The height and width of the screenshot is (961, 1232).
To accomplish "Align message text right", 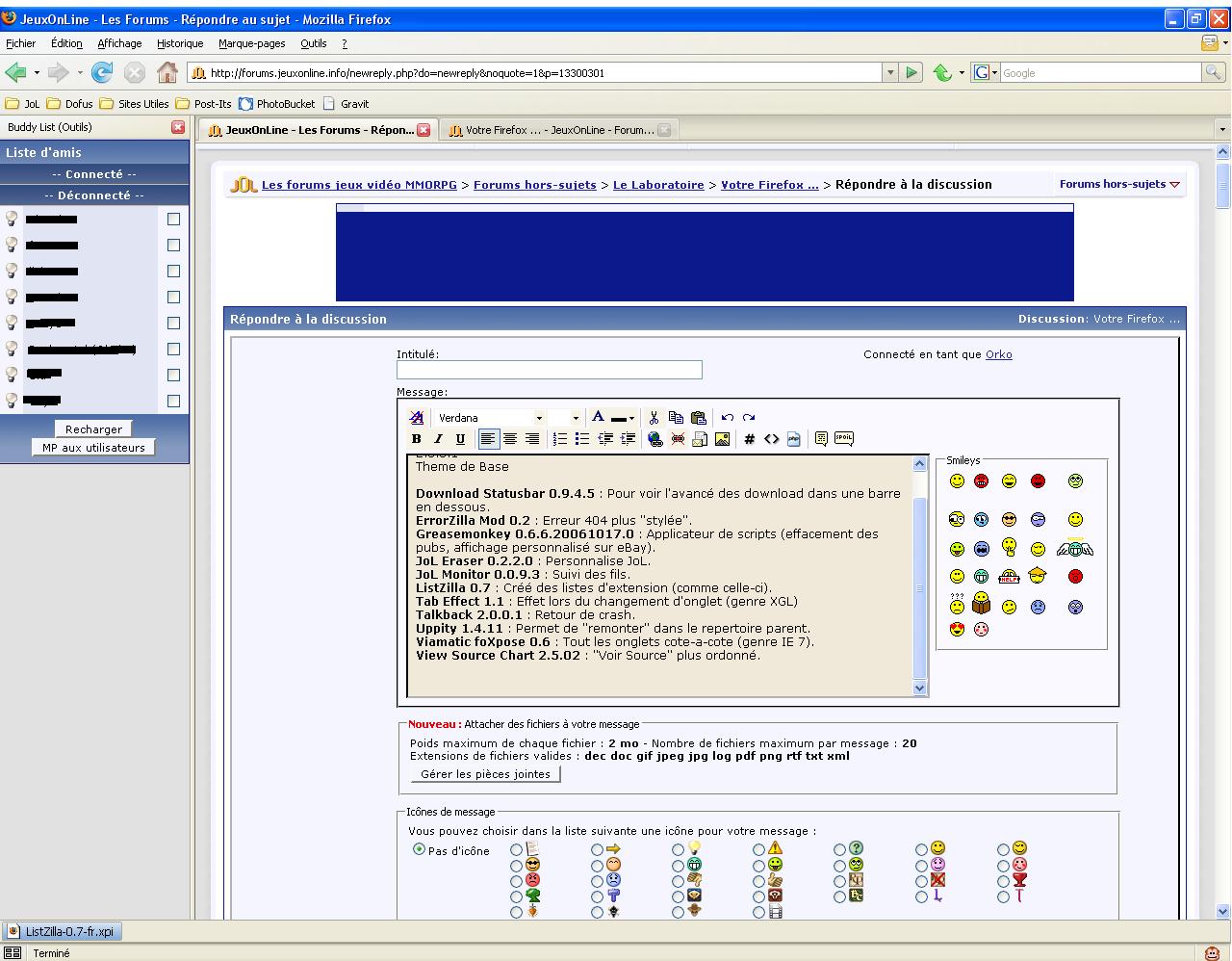I will tap(532, 439).
